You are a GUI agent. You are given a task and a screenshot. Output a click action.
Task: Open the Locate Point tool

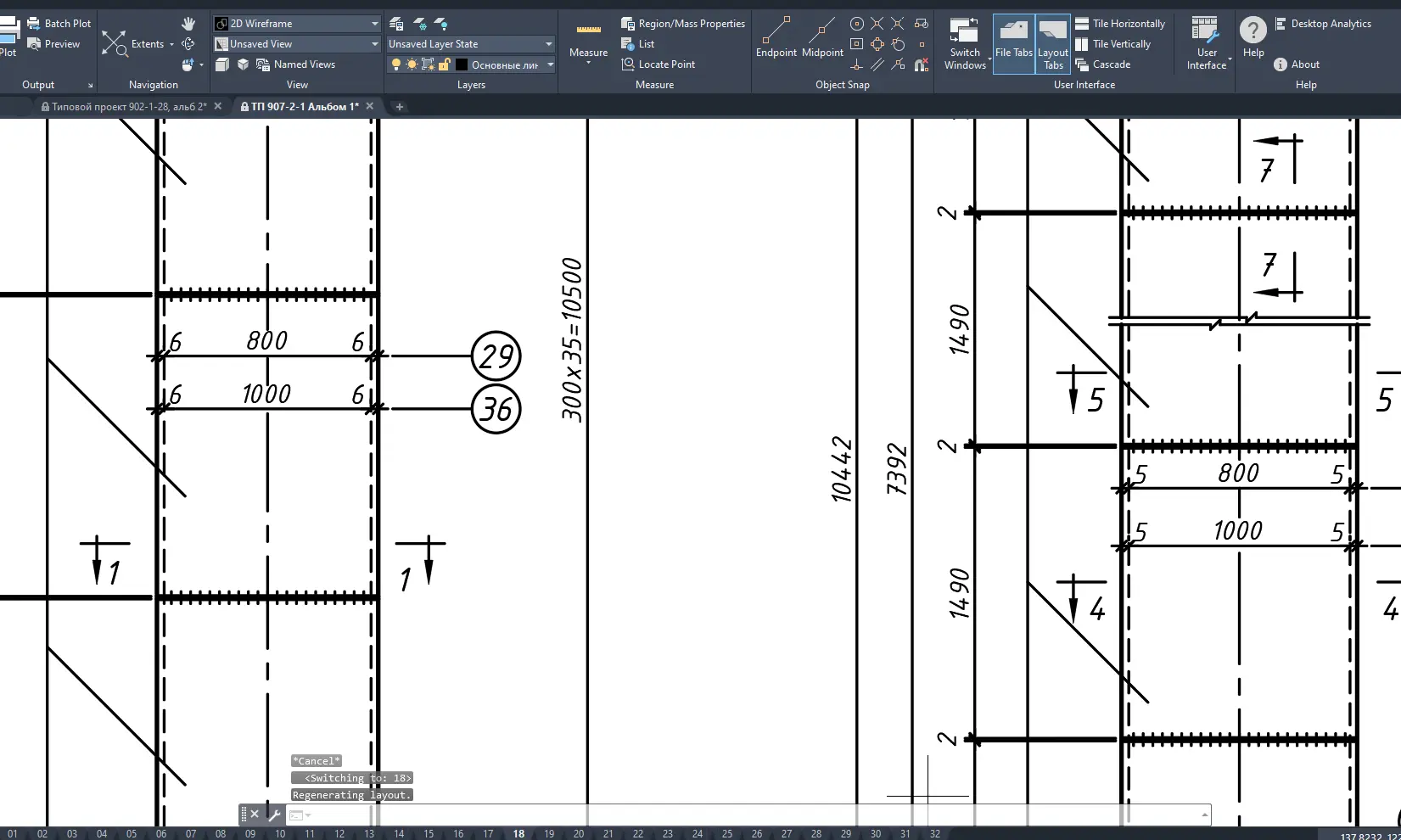628,64
